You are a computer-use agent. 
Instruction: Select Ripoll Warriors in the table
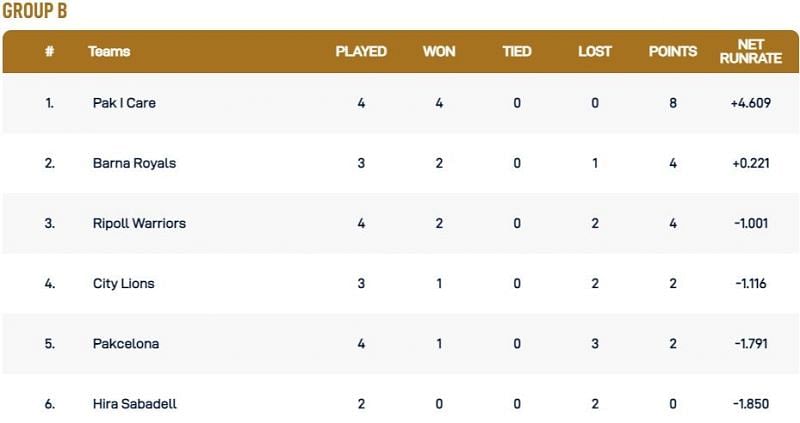139,223
